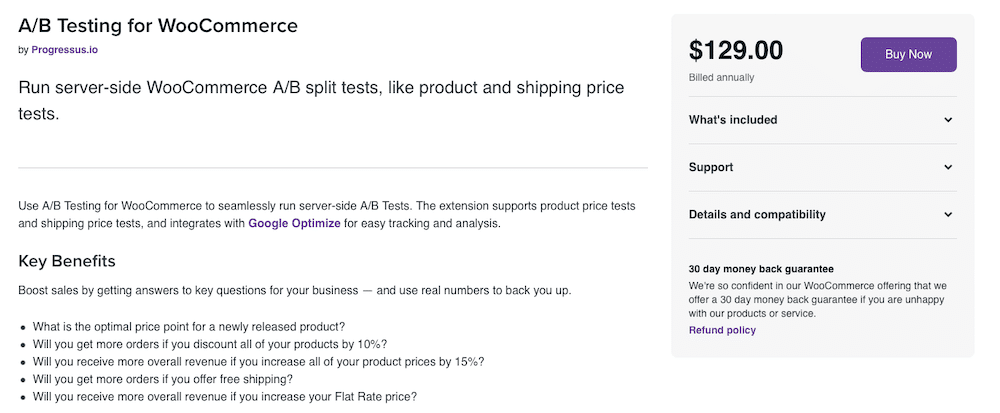Screen dimensions: 1000x413
Task: Open the Refund policy link
Action: (x=722, y=330)
